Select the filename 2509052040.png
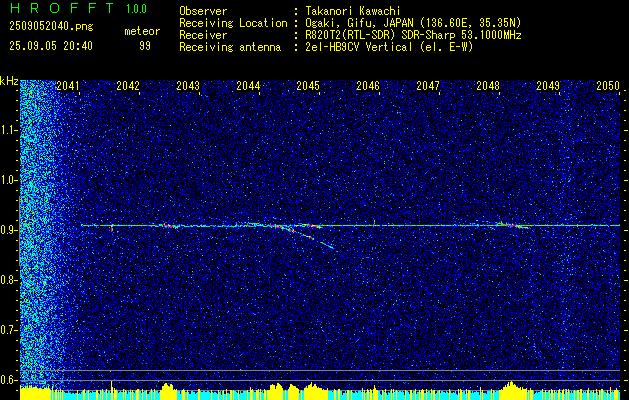 pyautogui.click(x=51, y=26)
